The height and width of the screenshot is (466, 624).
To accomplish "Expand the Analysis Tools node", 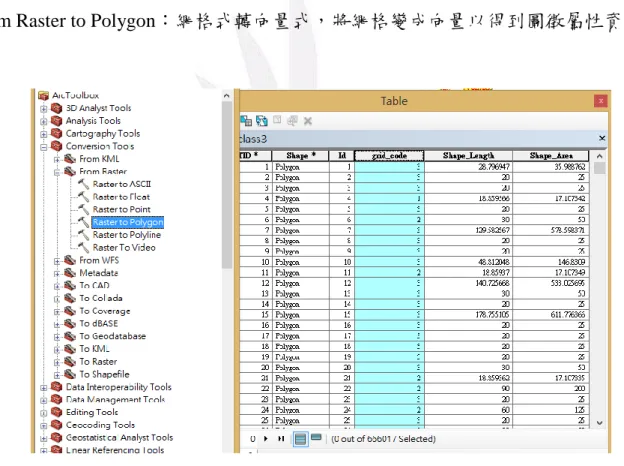I will (44, 121).
